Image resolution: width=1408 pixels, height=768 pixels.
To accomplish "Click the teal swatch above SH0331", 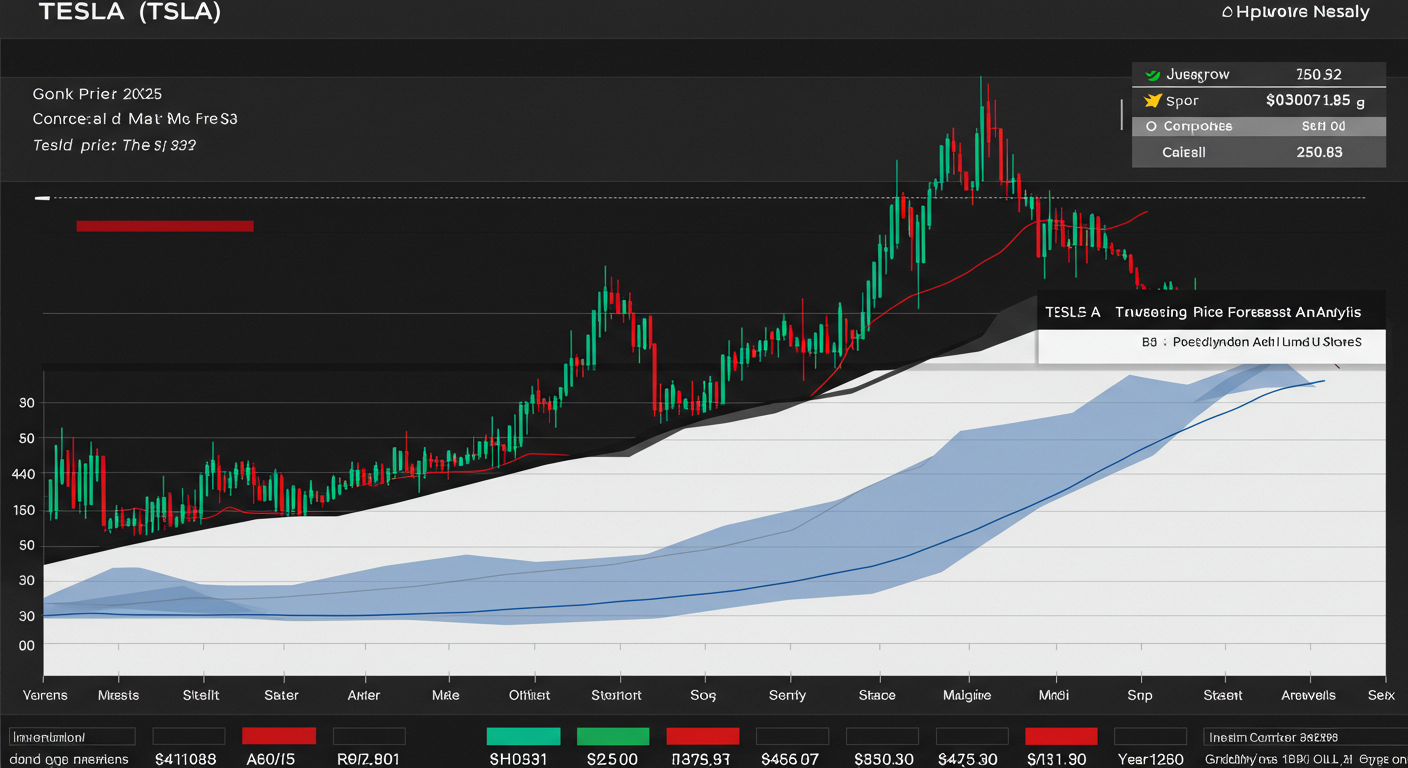I will [523, 736].
